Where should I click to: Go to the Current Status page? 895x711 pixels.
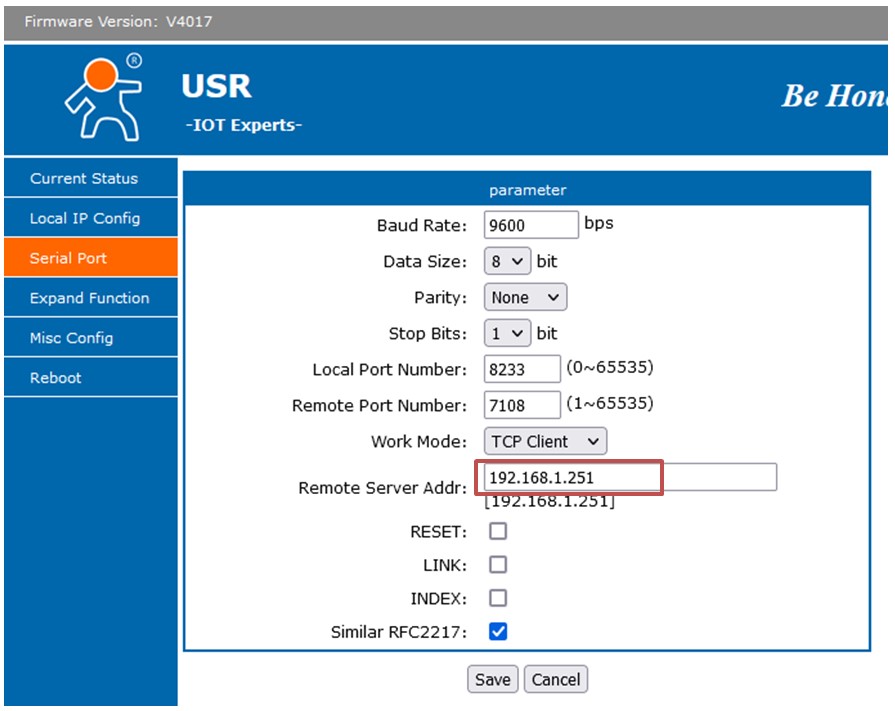tap(91, 179)
